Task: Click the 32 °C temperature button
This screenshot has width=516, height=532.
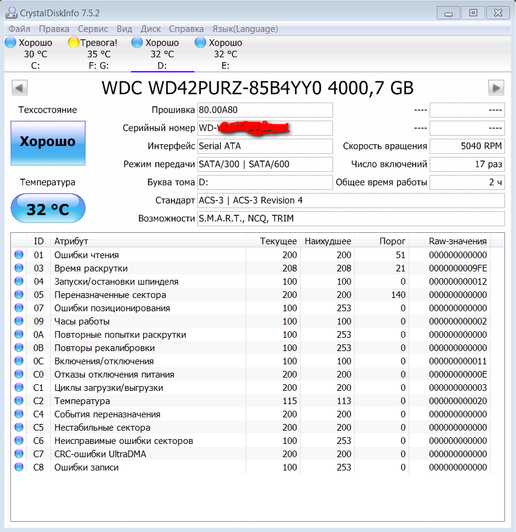Action: 48,208
